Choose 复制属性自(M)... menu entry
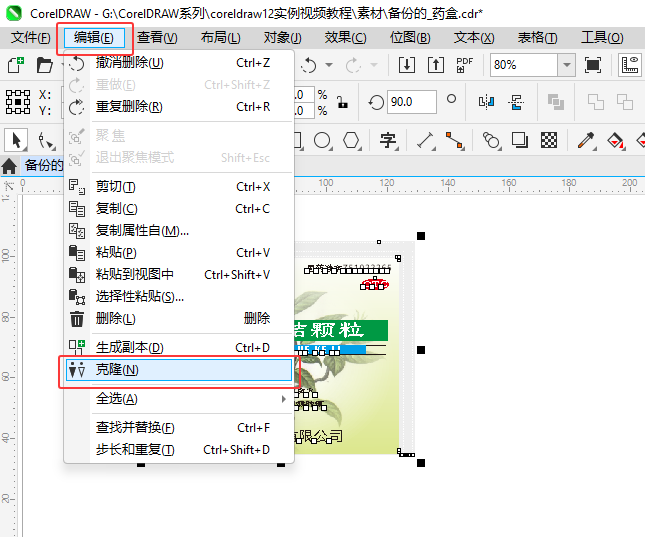The height and width of the screenshot is (537, 645). (x=179, y=231)
